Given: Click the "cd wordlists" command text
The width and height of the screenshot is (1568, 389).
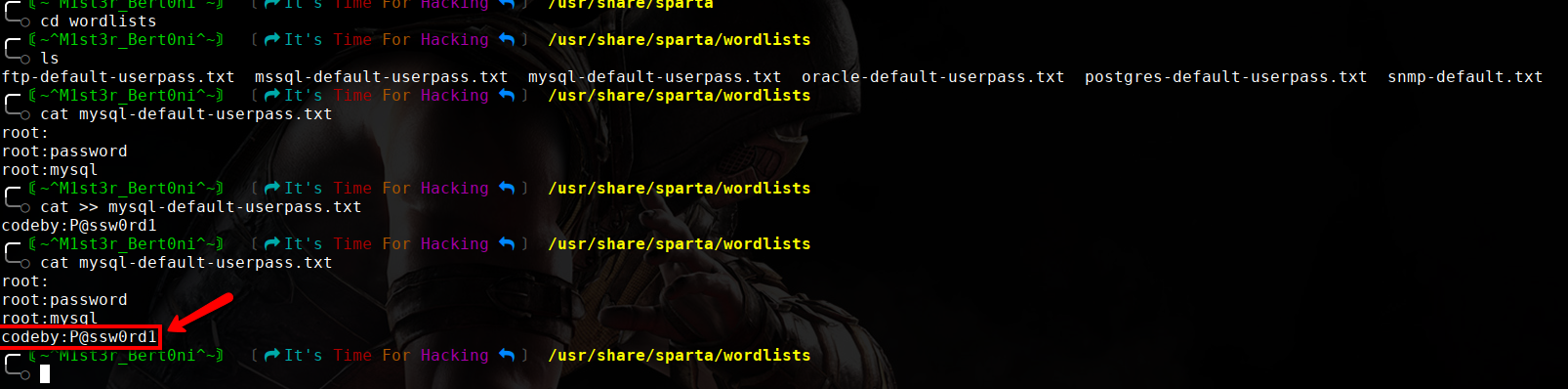Looking at the screenshot, I should pyautogui.click(x=99, y=22).
